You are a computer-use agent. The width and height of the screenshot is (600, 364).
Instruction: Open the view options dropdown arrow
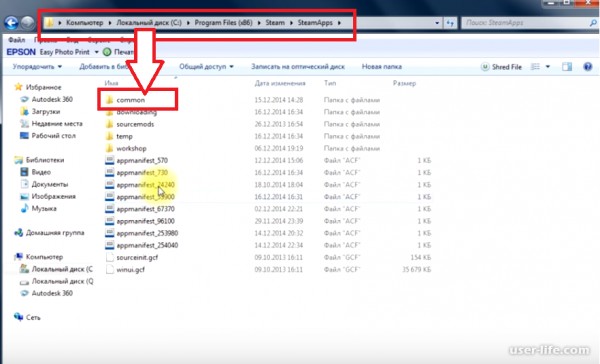(x=548, y=67)
